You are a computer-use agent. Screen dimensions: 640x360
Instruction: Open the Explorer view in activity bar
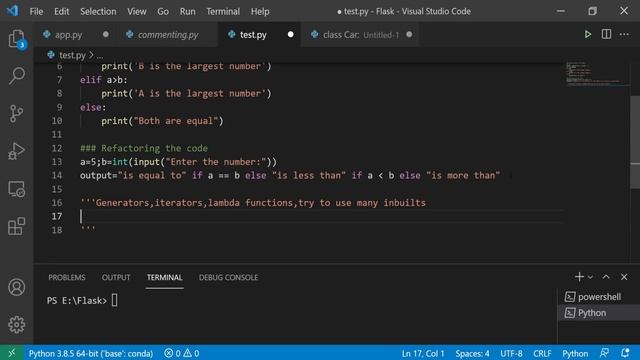click(17, 39)
